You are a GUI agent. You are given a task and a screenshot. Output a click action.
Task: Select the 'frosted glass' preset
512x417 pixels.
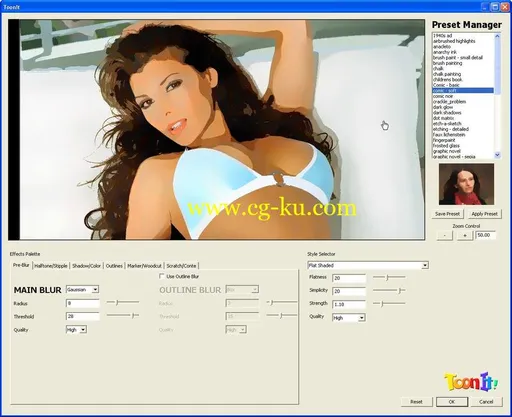[x=446, y=146]
